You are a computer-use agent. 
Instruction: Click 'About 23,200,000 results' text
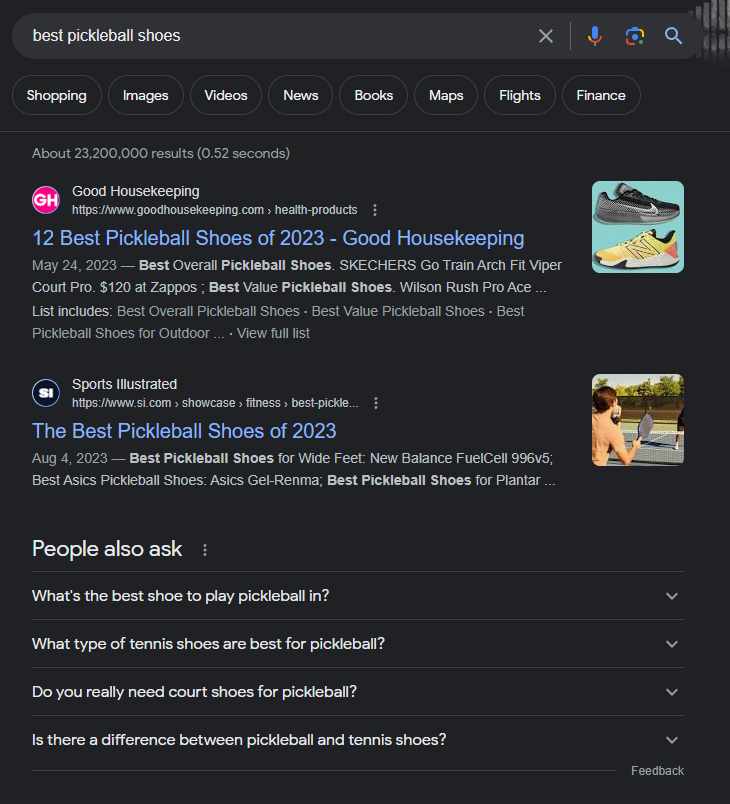click(x=161, y=153)
